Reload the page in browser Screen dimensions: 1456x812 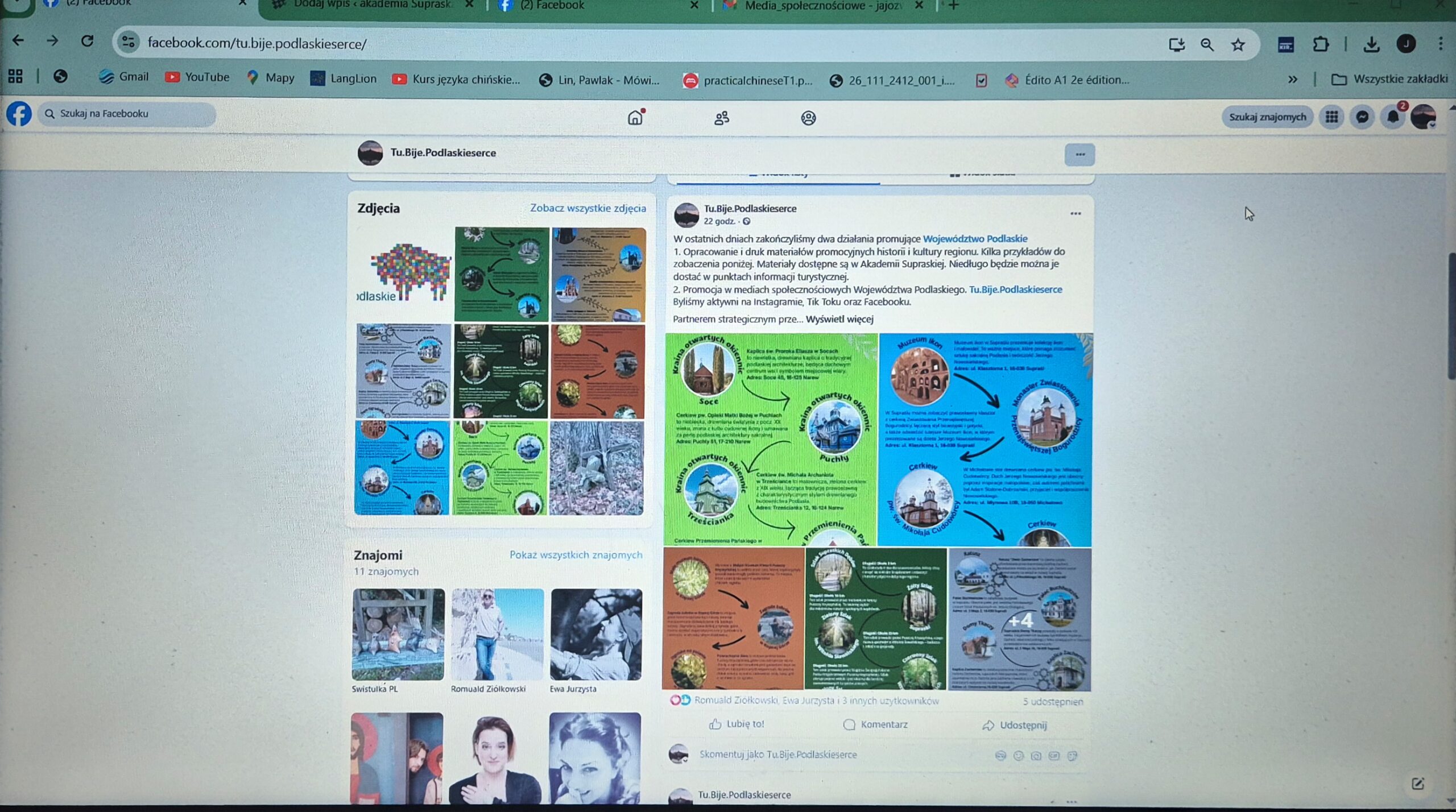tap(87, 41)
